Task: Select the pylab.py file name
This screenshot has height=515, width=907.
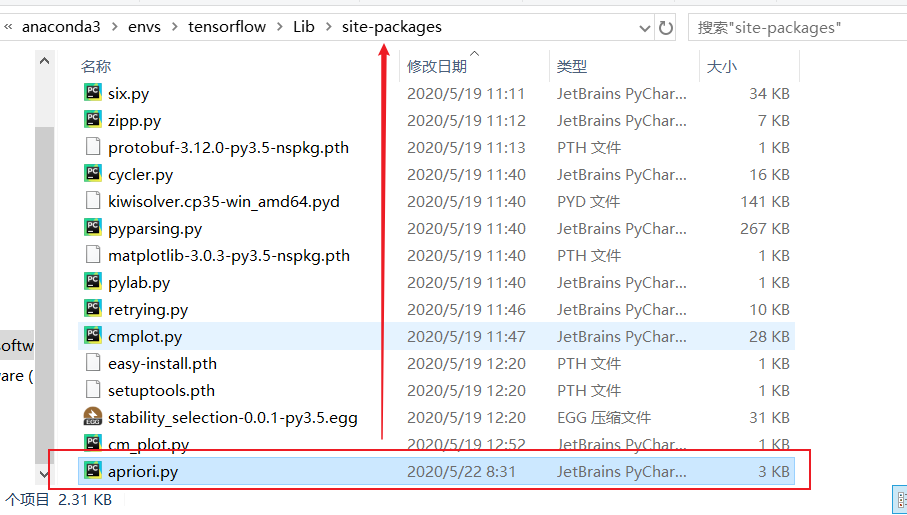Action: [x=139, y=282]
